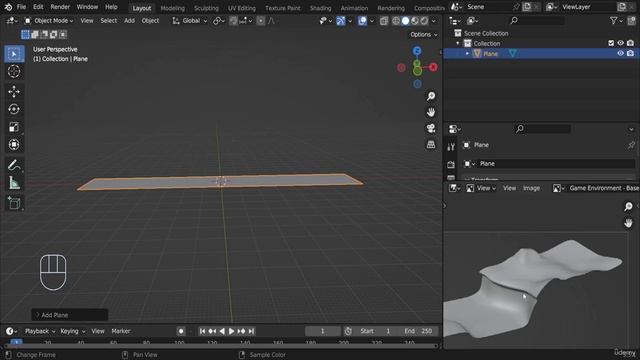This screenshot has width=640, height=360.
Task: Open the Render menu
Action: (x=60, y=7)
